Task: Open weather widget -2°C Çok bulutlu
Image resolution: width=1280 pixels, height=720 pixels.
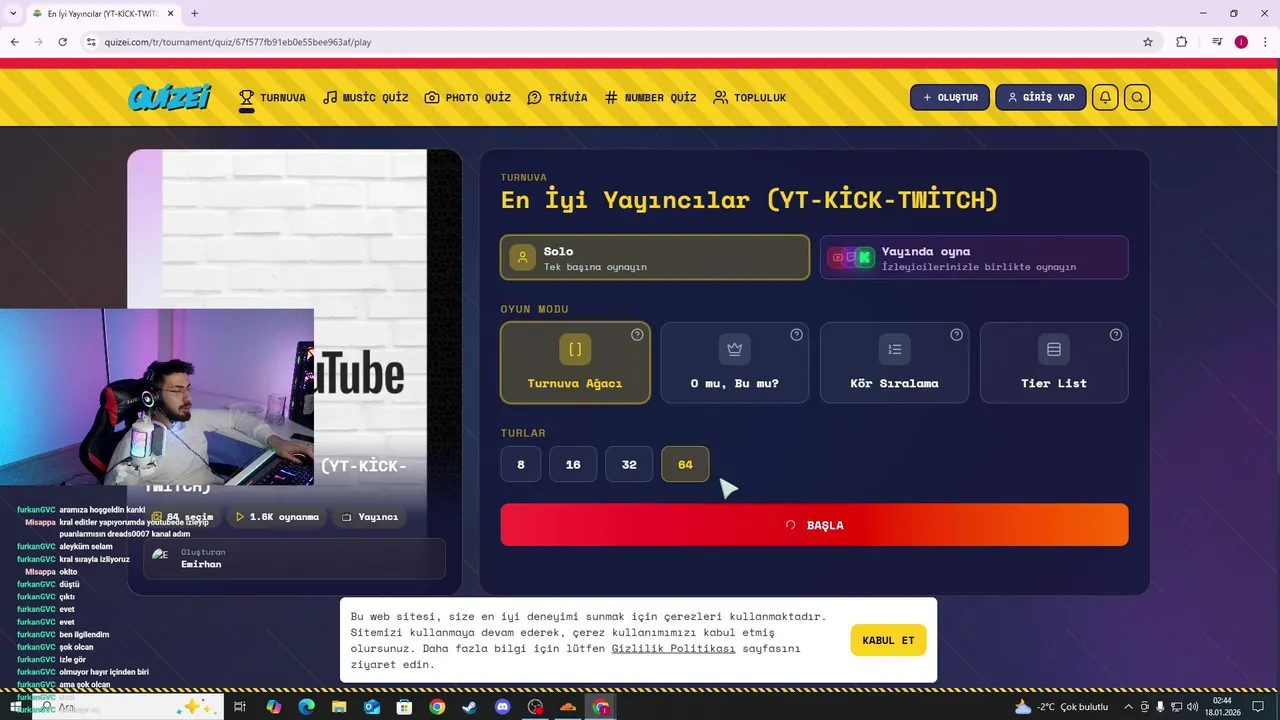Action: tap(1061, 707)
